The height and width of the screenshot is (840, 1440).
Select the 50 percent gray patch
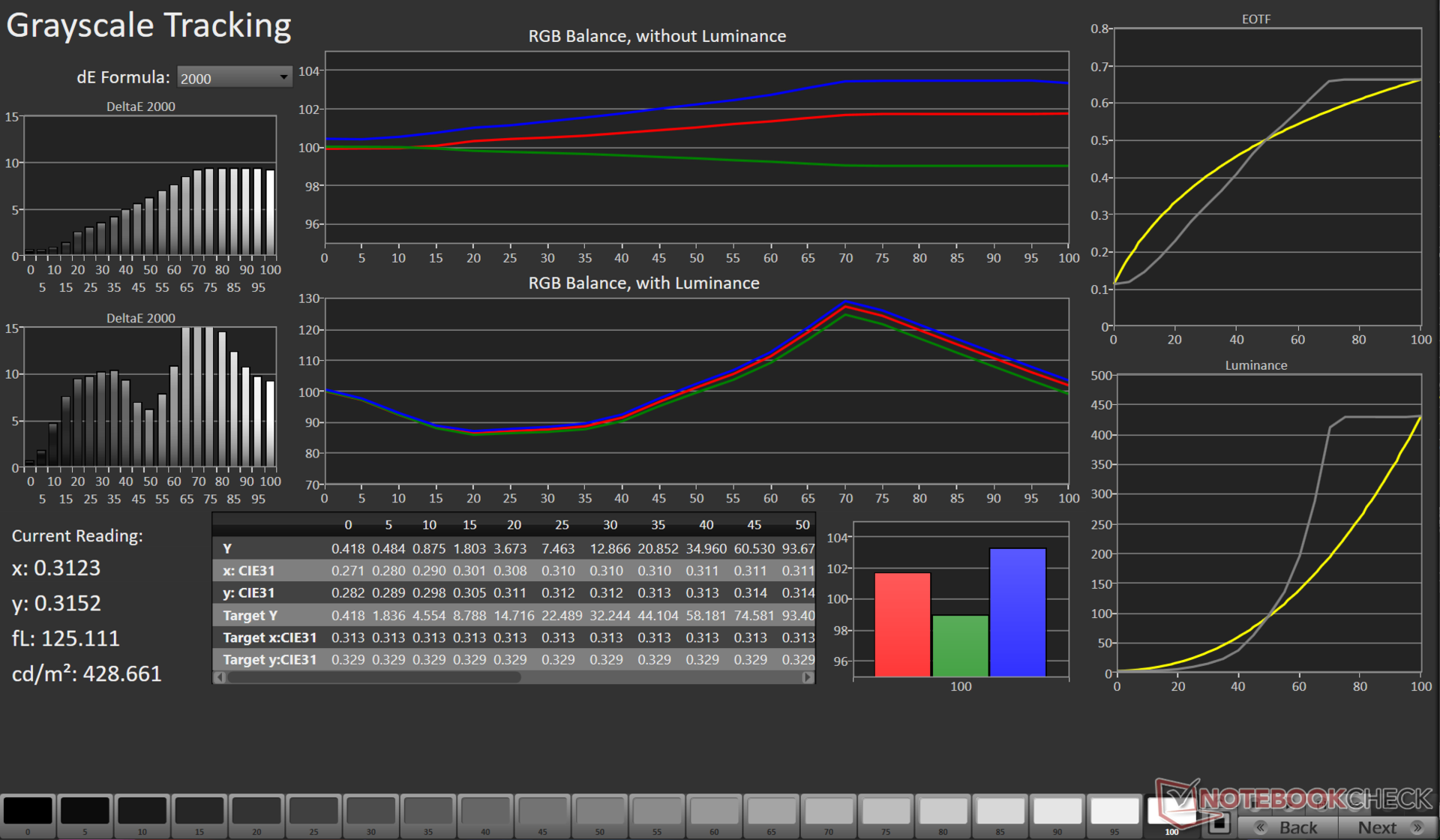pos(600,811)
